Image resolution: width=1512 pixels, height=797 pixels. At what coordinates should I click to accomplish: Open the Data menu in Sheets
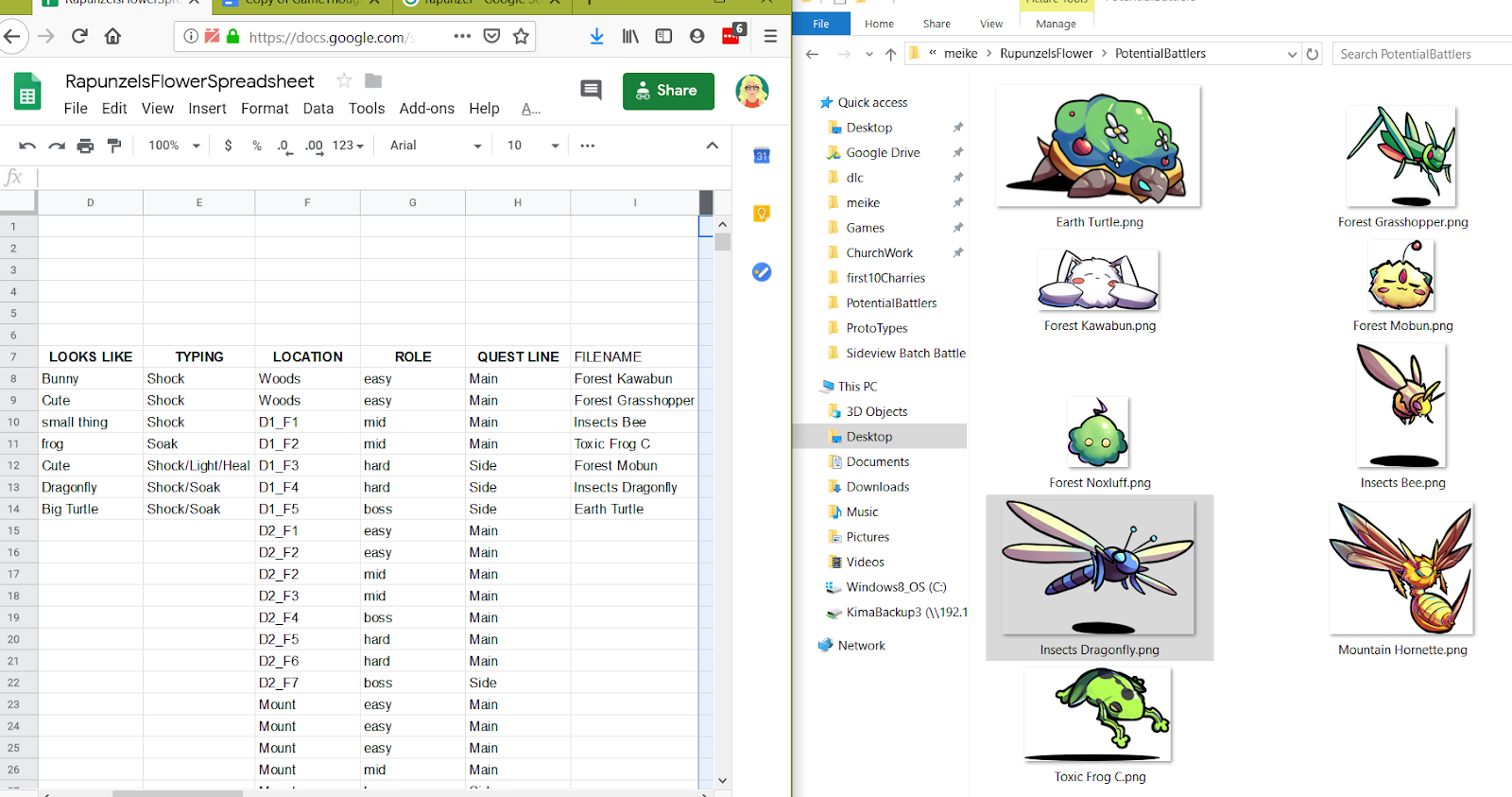point(318,109)
